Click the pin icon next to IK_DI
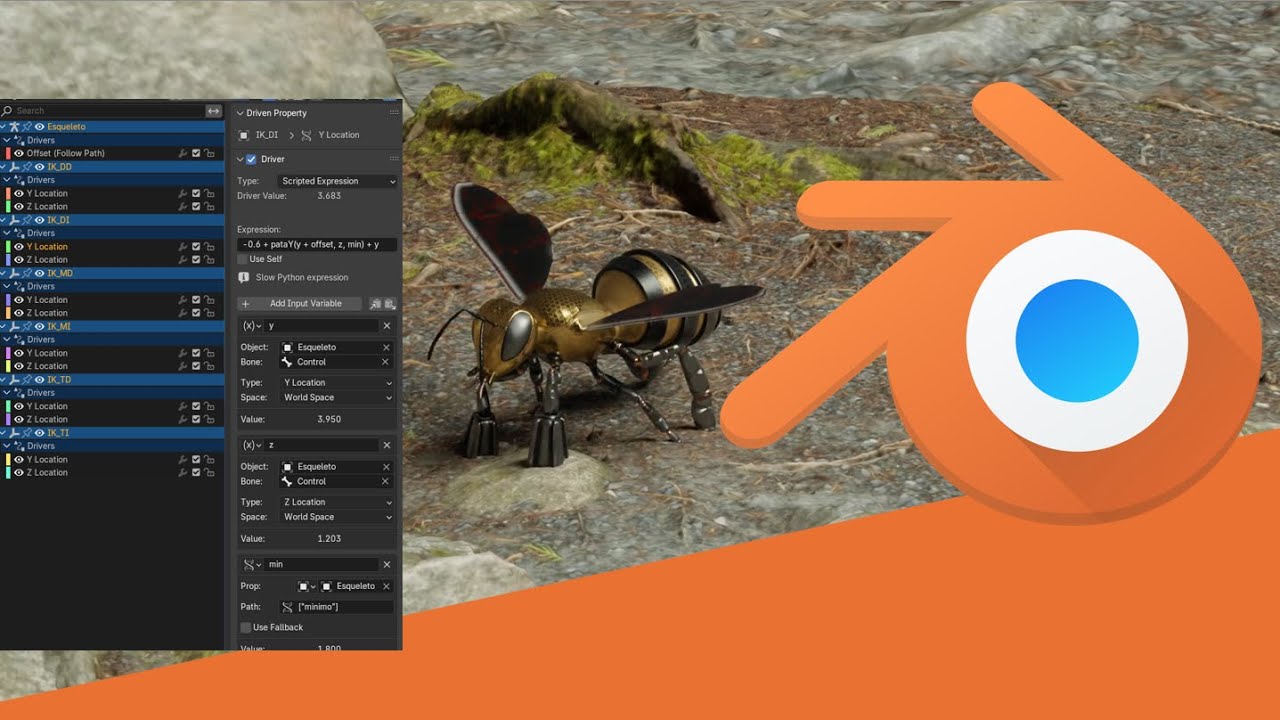Image resolution: width=1280 pixels, height=720 pixels. pyautogui.click(x=28, y=220)
